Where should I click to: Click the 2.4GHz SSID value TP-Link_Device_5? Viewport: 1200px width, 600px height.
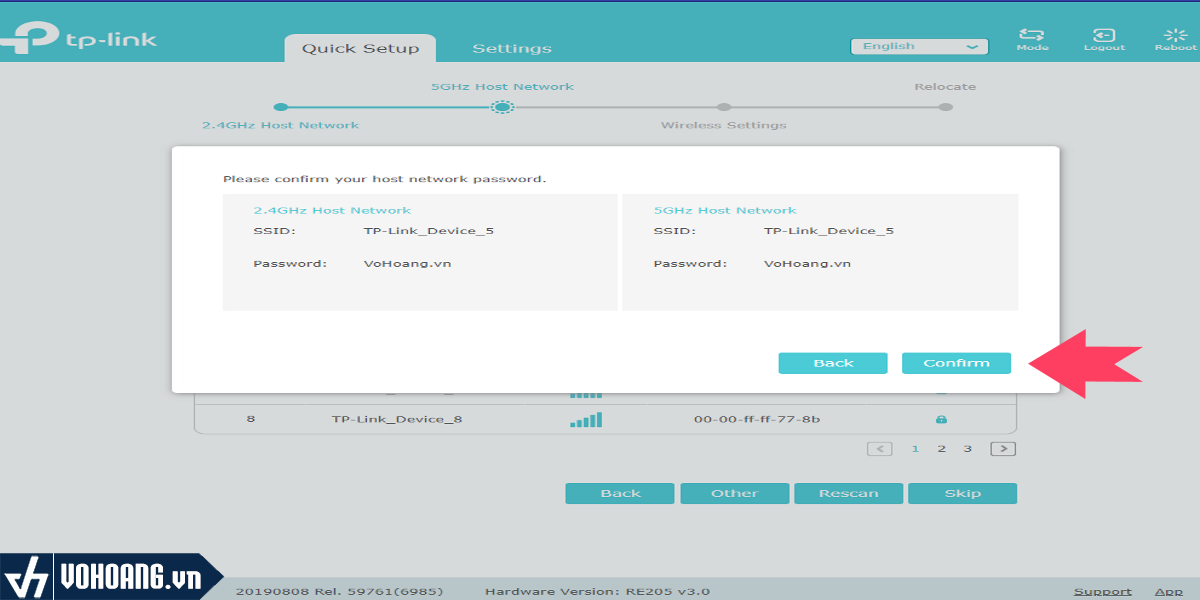tap(429, 231)
